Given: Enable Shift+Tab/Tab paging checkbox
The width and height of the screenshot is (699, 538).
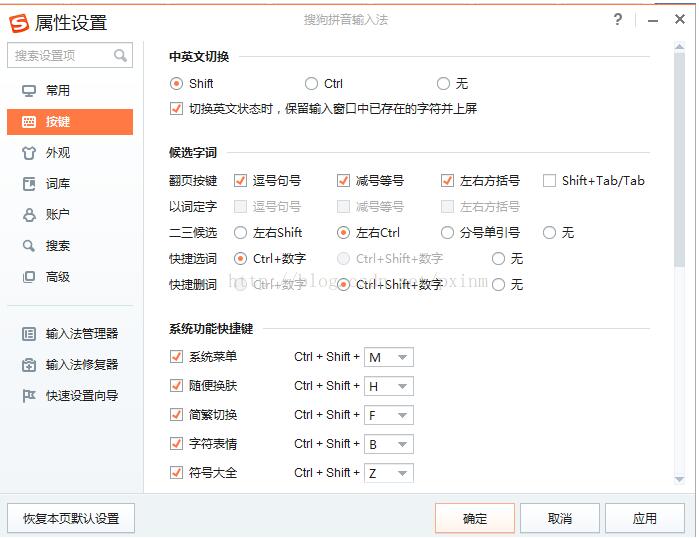Looking at the screenshot, I should (x=549, y=181).
